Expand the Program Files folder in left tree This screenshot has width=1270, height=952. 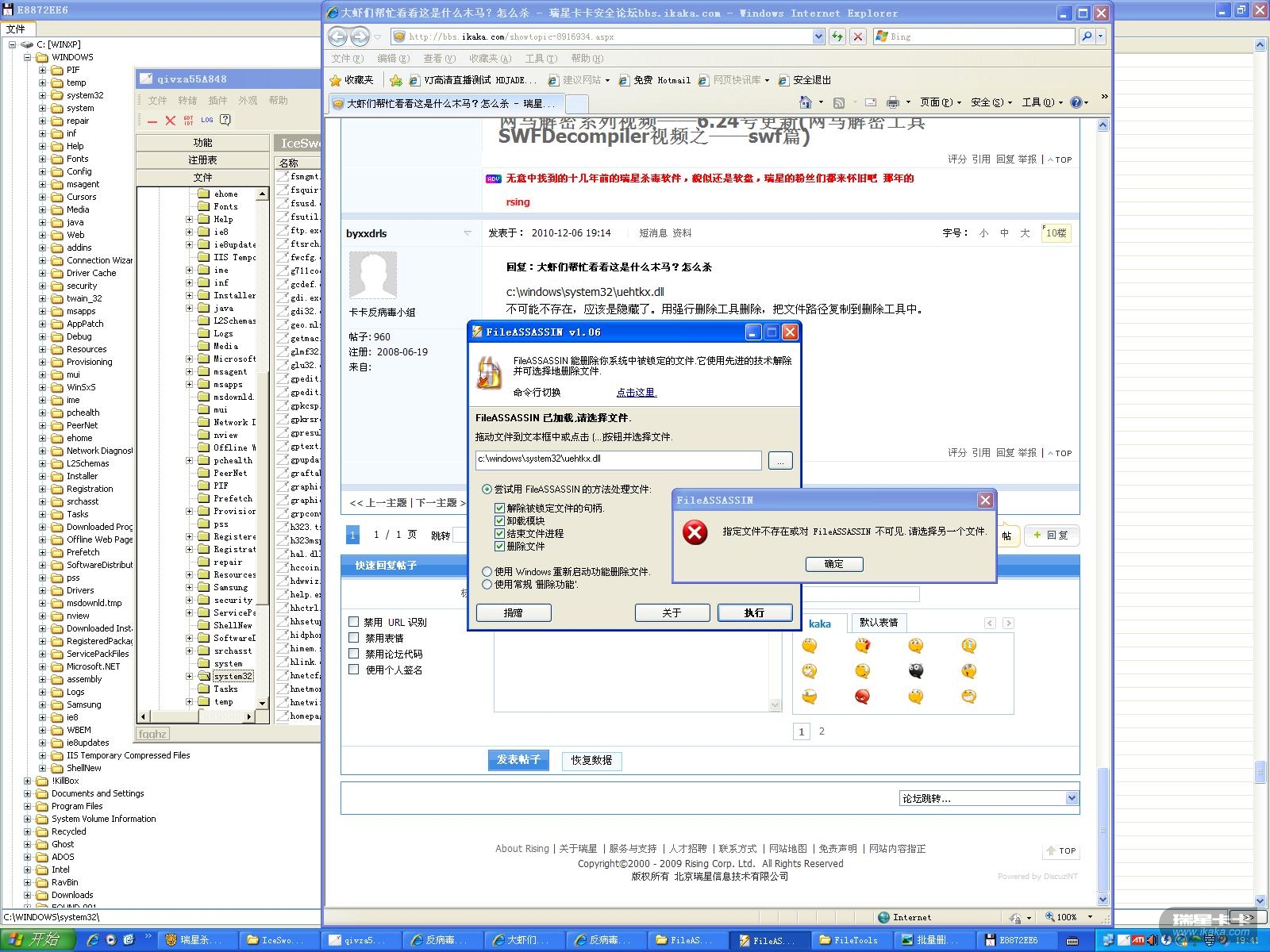tap(28, 806)
